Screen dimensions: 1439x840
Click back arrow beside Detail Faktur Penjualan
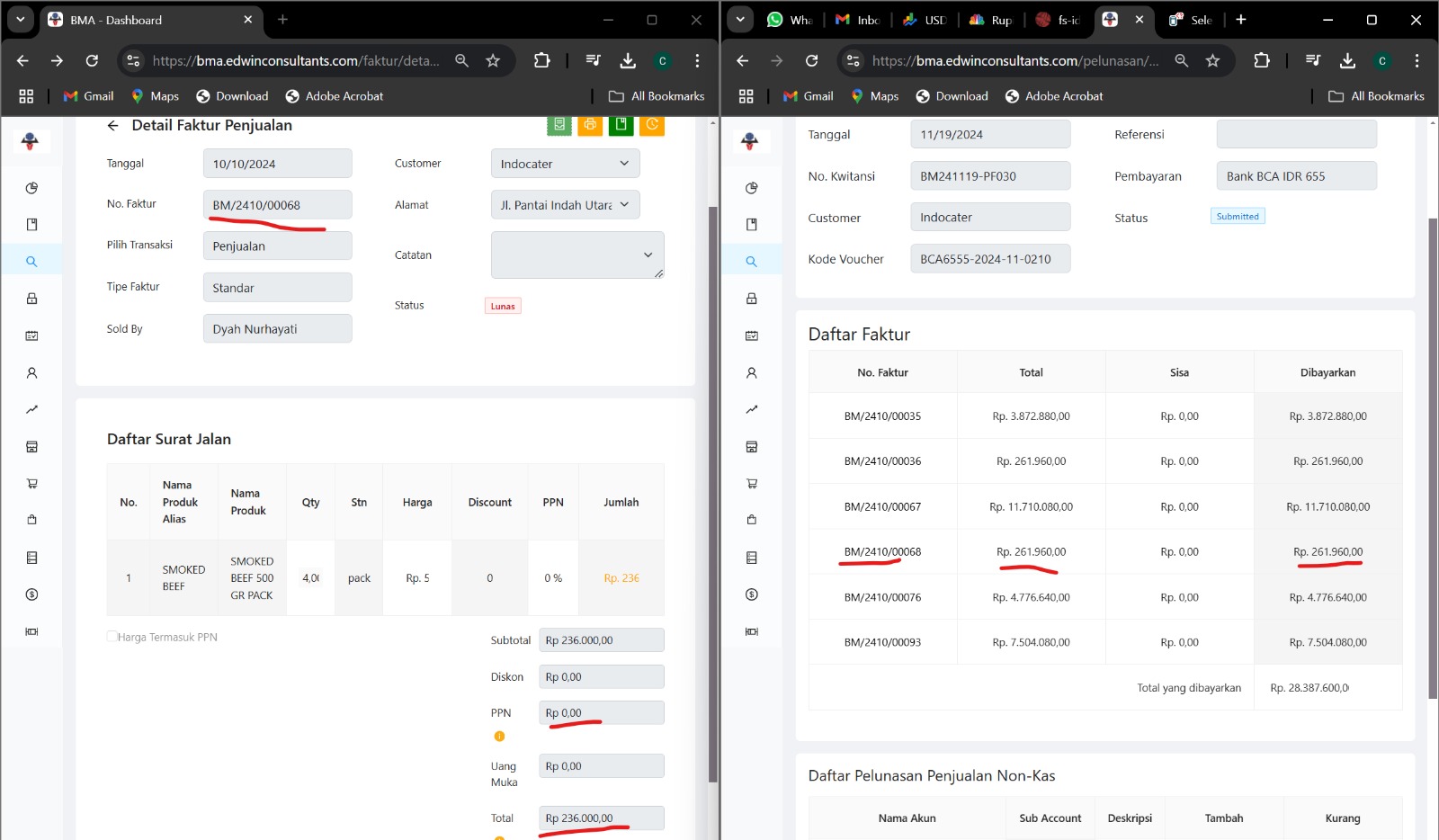coord(113,126)
